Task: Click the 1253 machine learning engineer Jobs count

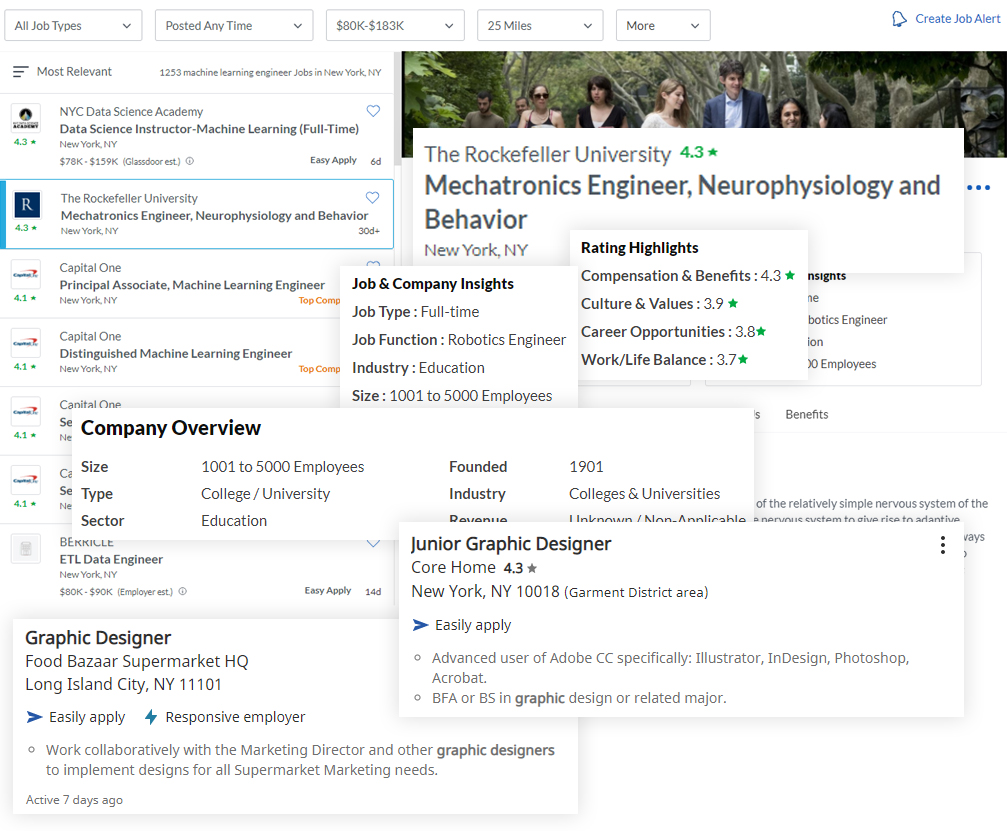Action: [270, 73]
